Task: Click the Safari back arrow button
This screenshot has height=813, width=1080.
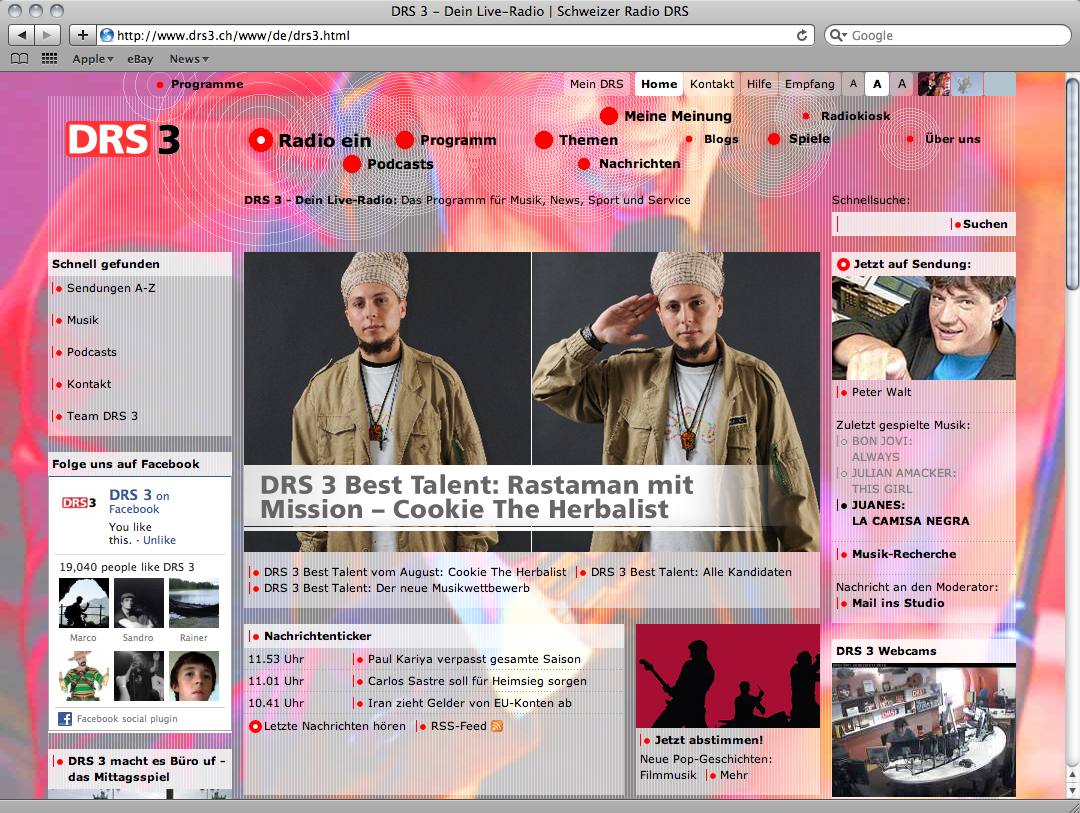Action: [x=22, y=35]
